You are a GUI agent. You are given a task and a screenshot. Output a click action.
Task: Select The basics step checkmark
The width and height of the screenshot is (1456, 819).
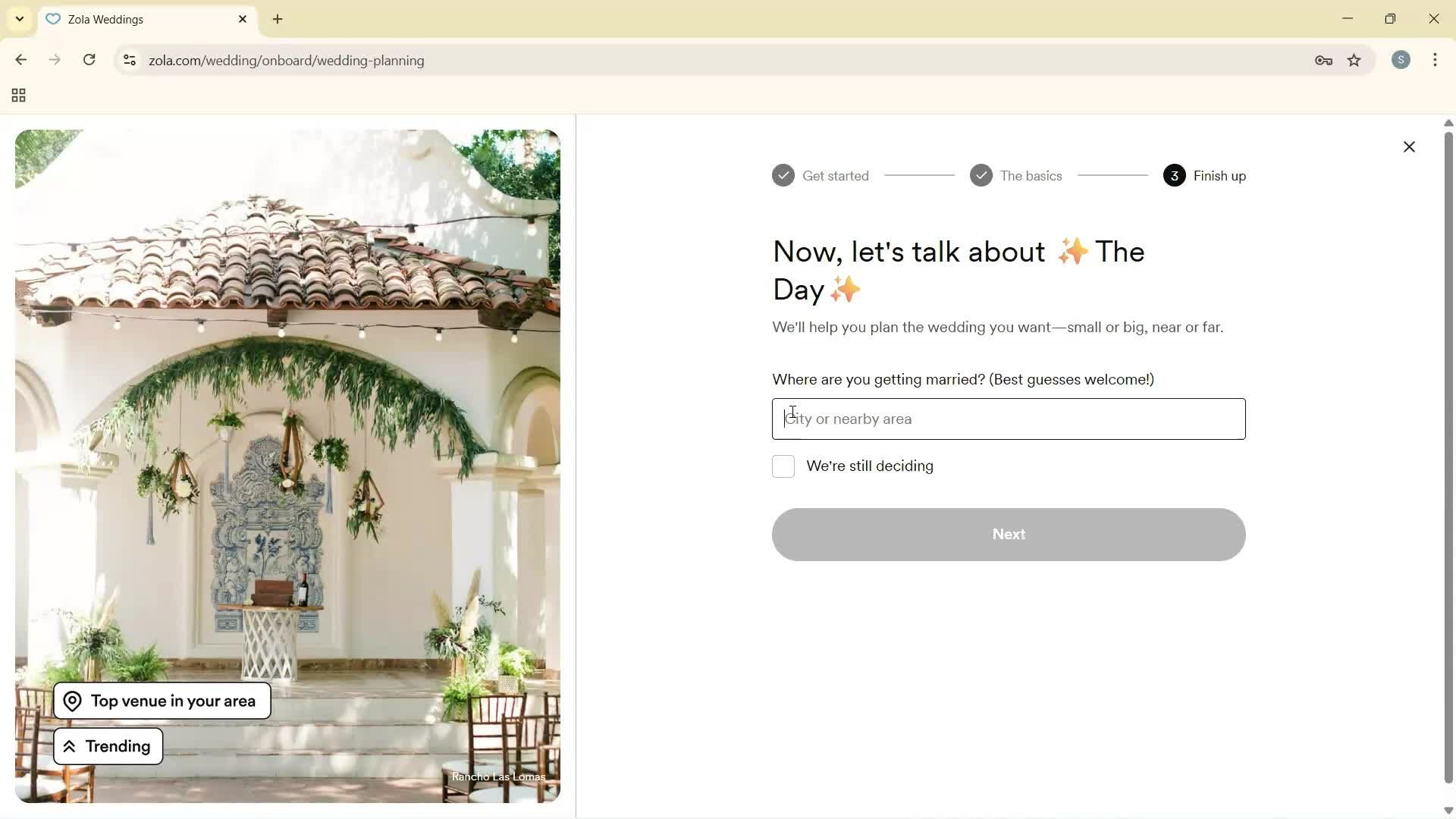(x=981, y=175)
